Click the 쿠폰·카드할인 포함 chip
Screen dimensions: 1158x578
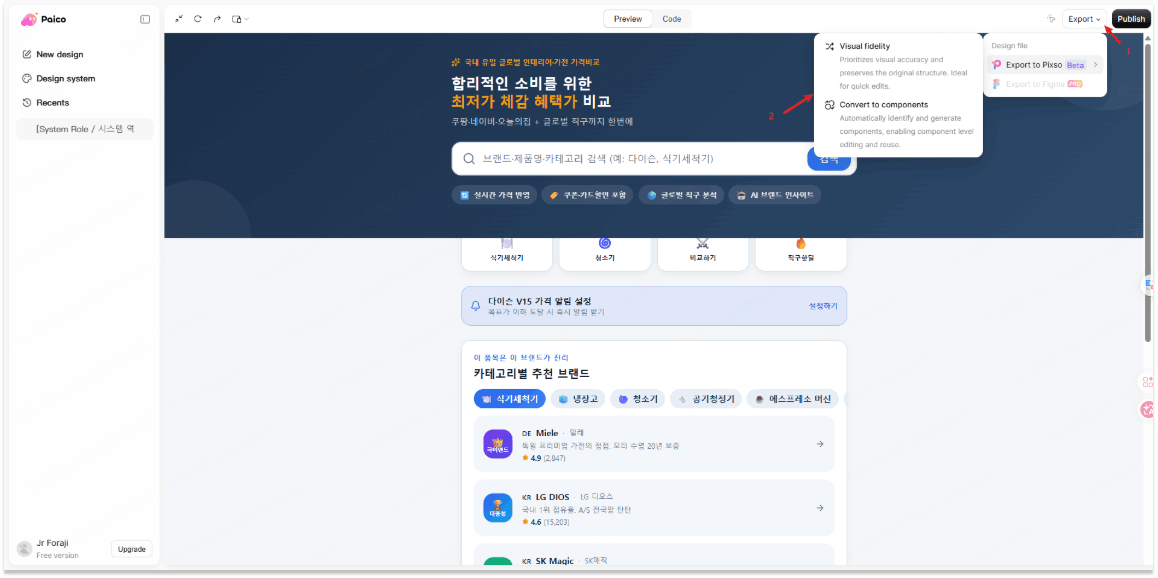587,195
